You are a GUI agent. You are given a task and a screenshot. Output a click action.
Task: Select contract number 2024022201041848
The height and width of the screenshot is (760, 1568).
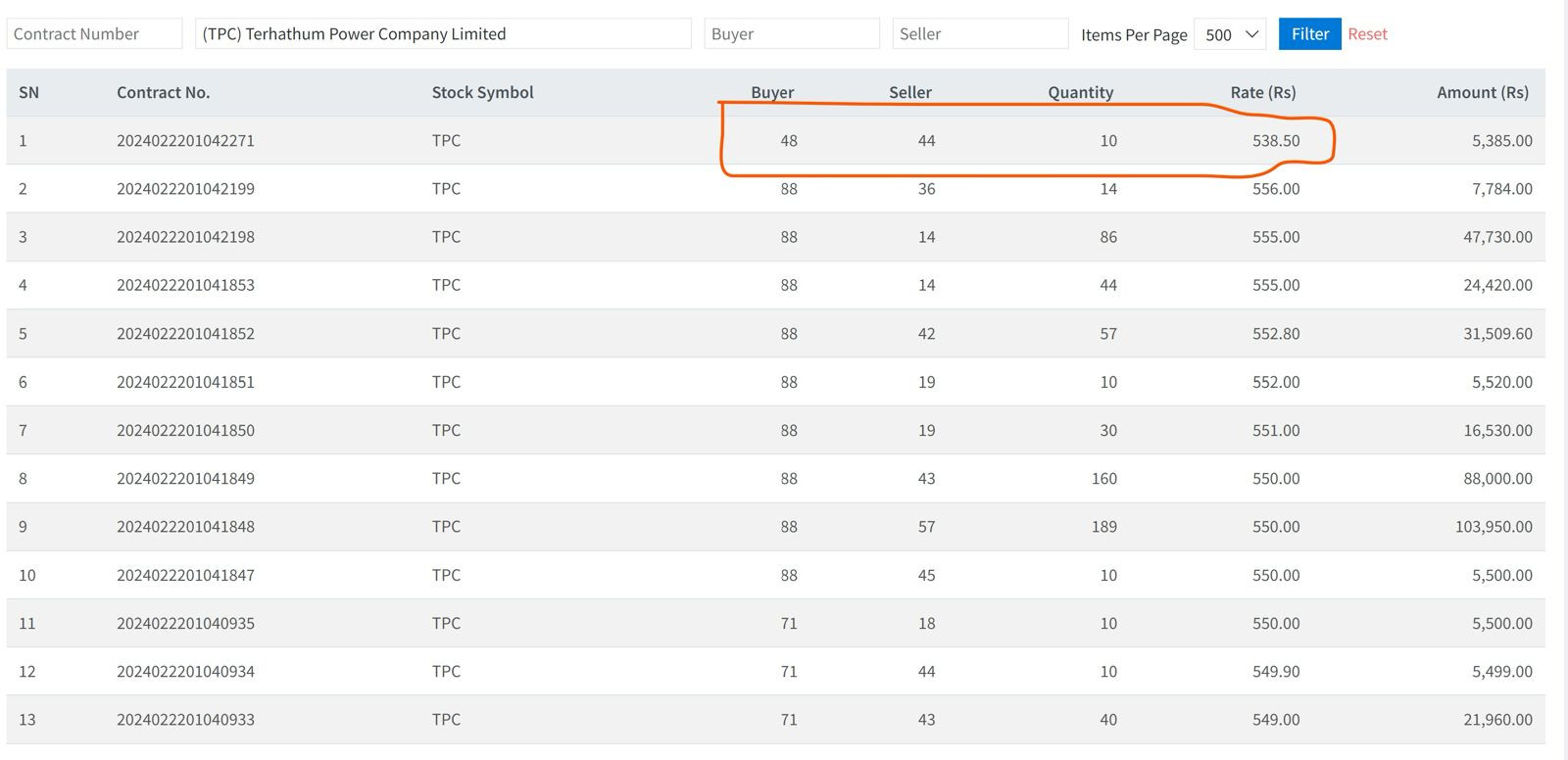[x=185, y=526]
